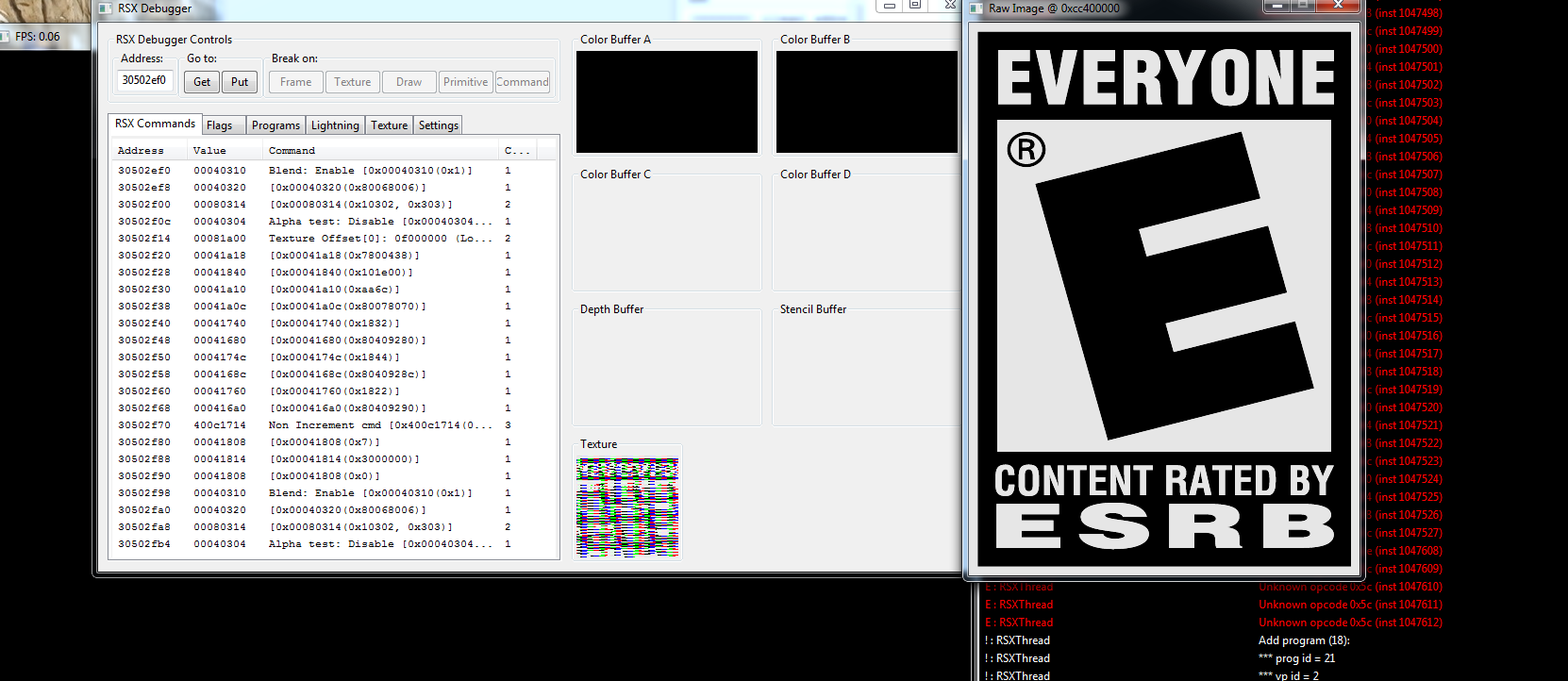Click the Break on Texture button
Viewport: 1568px width, 681px height.
352,82
